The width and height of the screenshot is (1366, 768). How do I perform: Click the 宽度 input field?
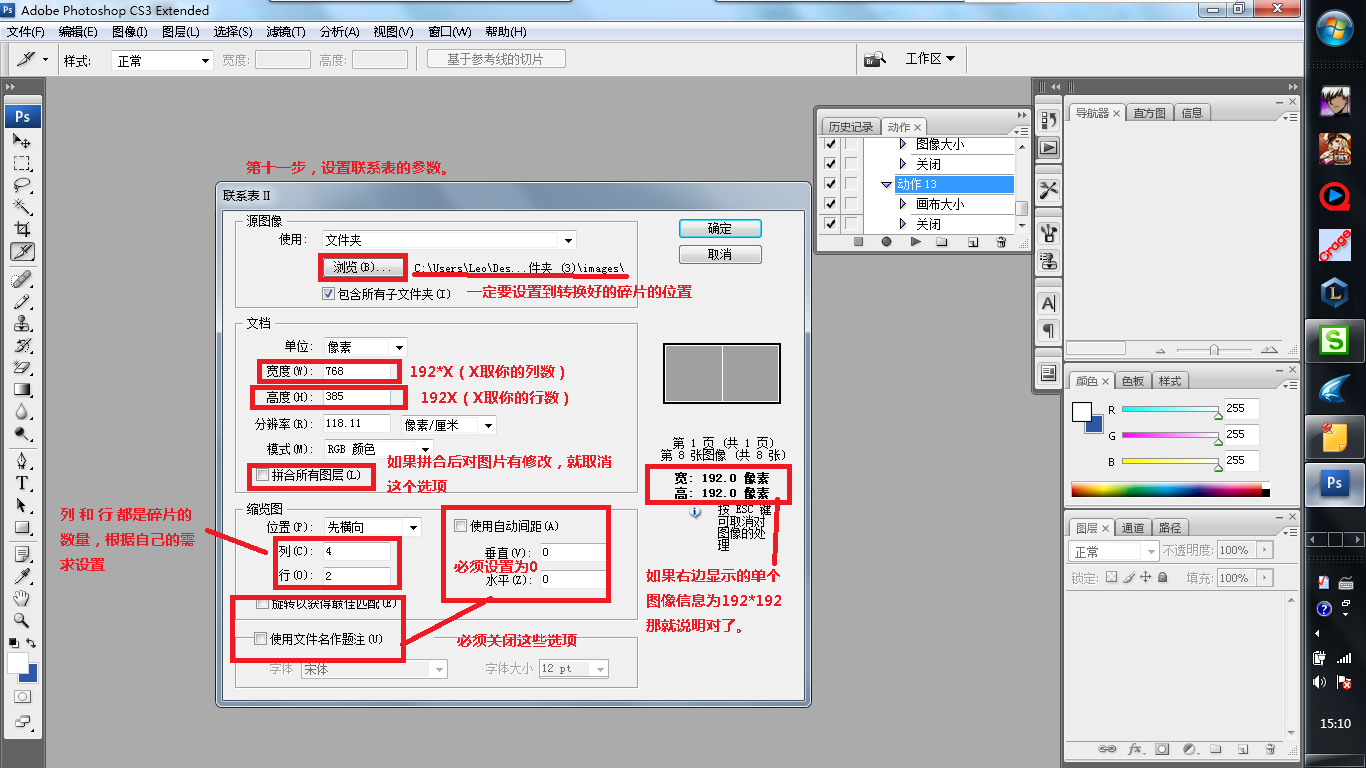[x=358, y=371]
